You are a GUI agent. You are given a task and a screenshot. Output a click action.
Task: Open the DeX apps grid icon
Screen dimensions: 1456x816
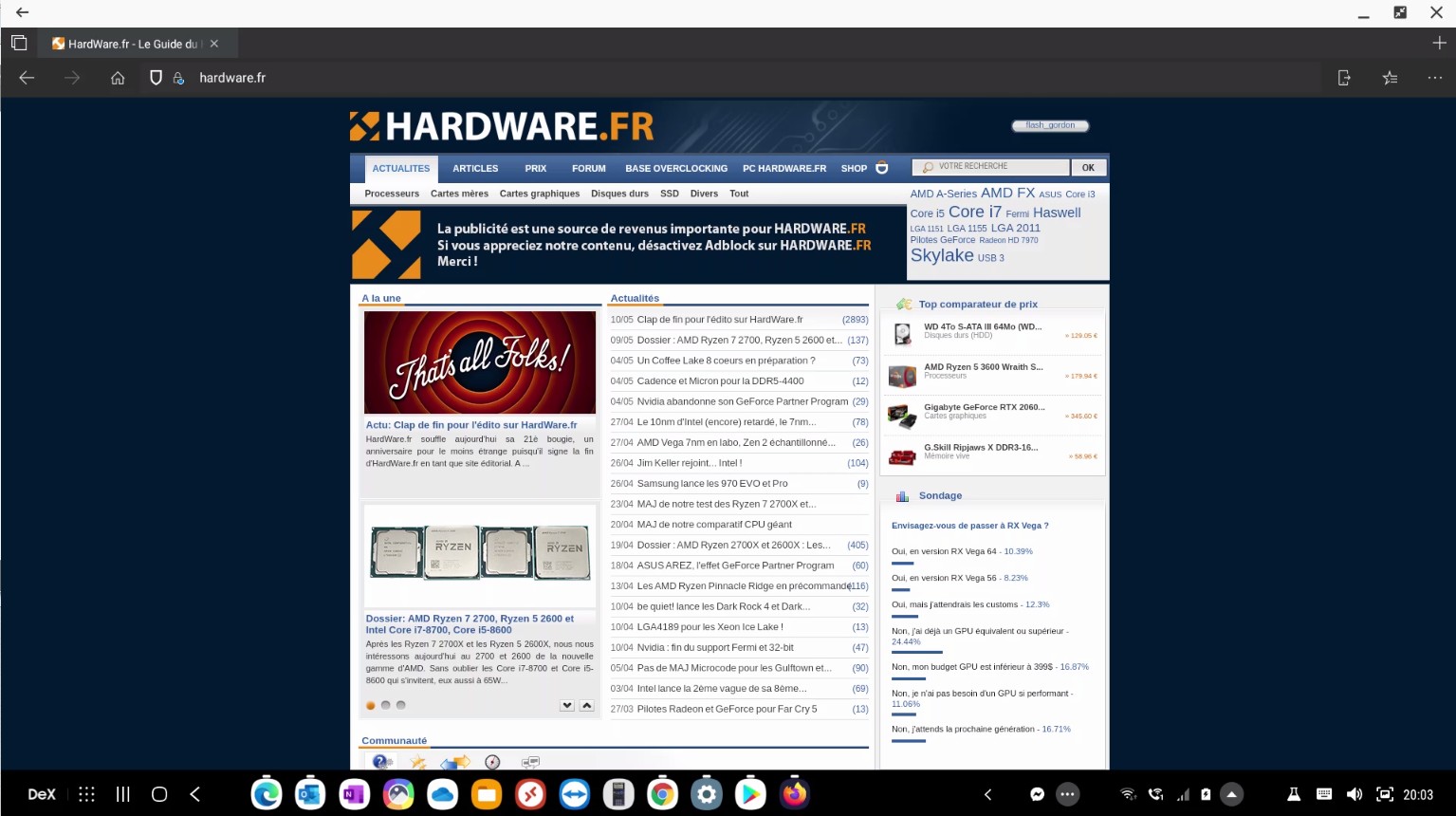coord(86,794)
